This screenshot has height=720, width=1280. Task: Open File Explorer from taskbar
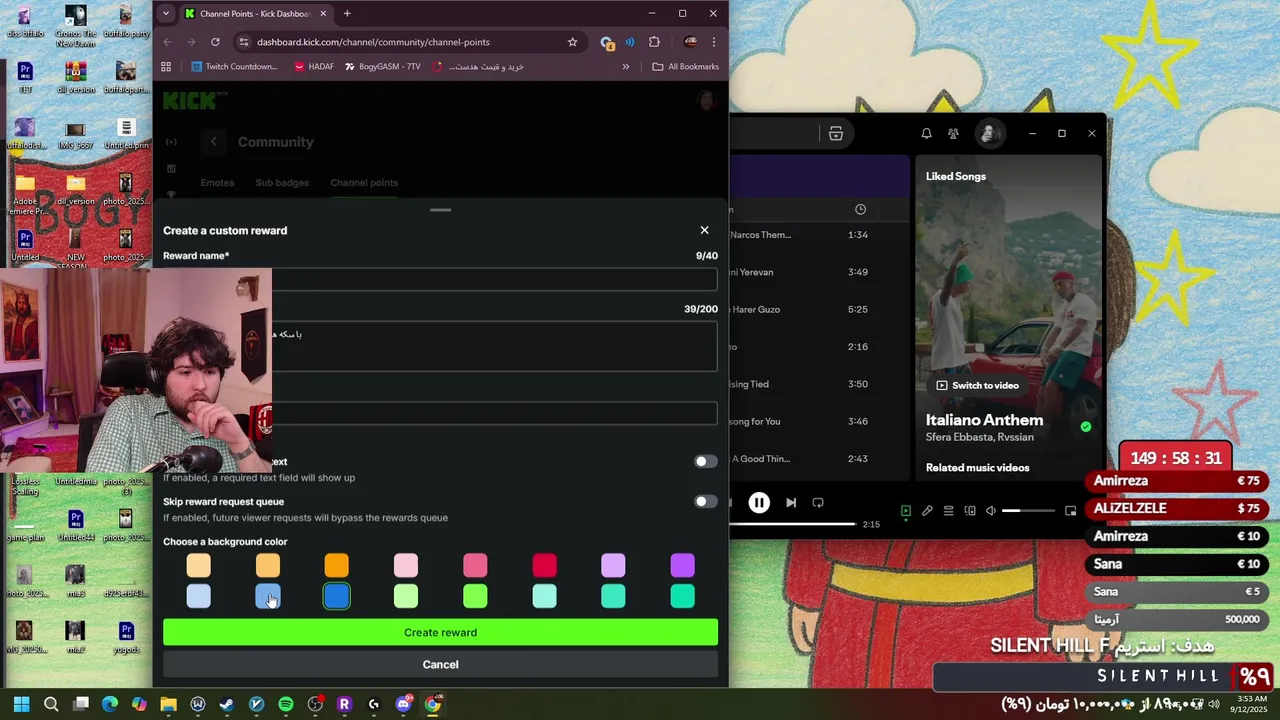coord(168,704)
